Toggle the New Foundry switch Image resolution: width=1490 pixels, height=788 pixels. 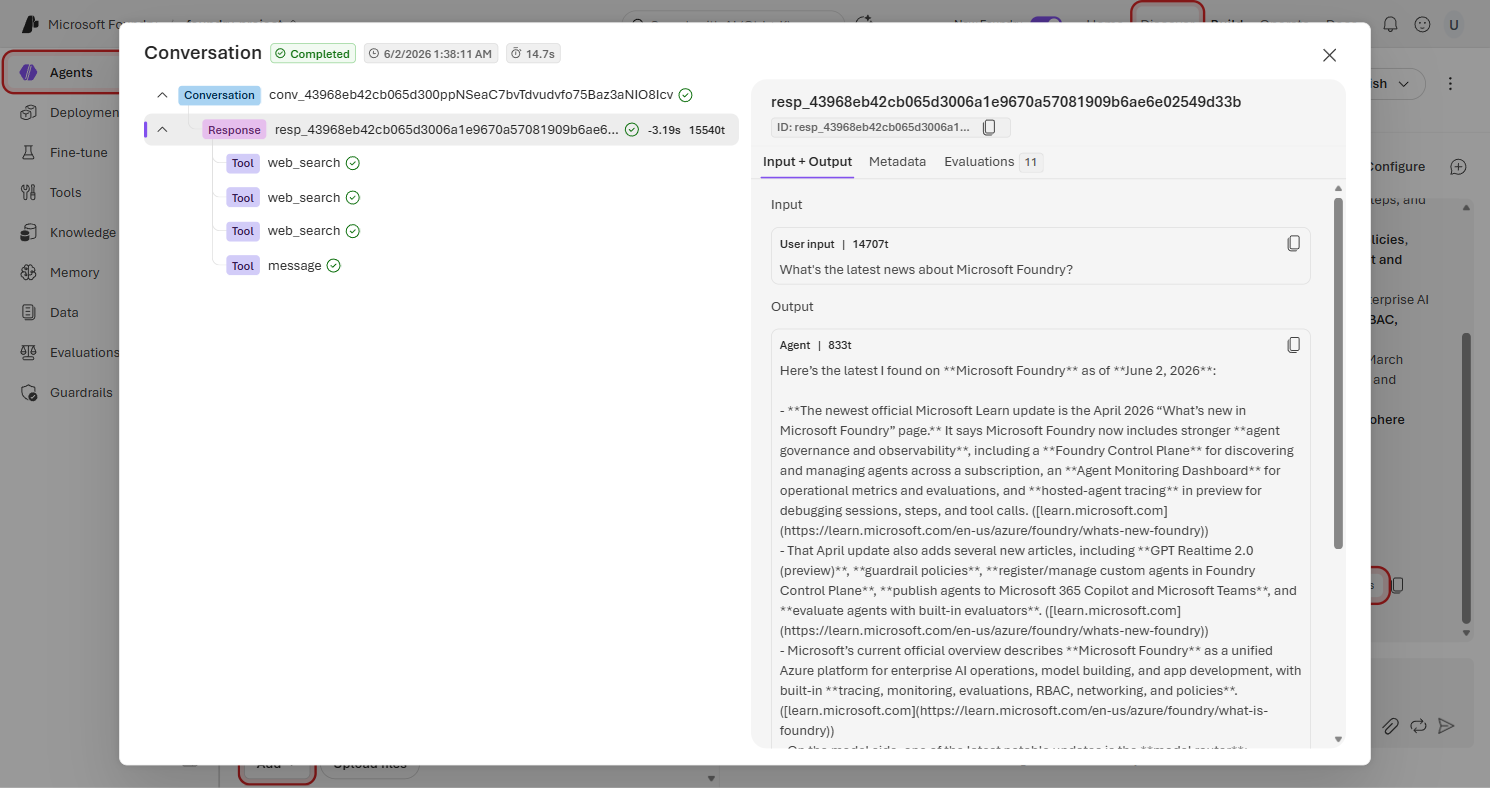pos(1046,23)
